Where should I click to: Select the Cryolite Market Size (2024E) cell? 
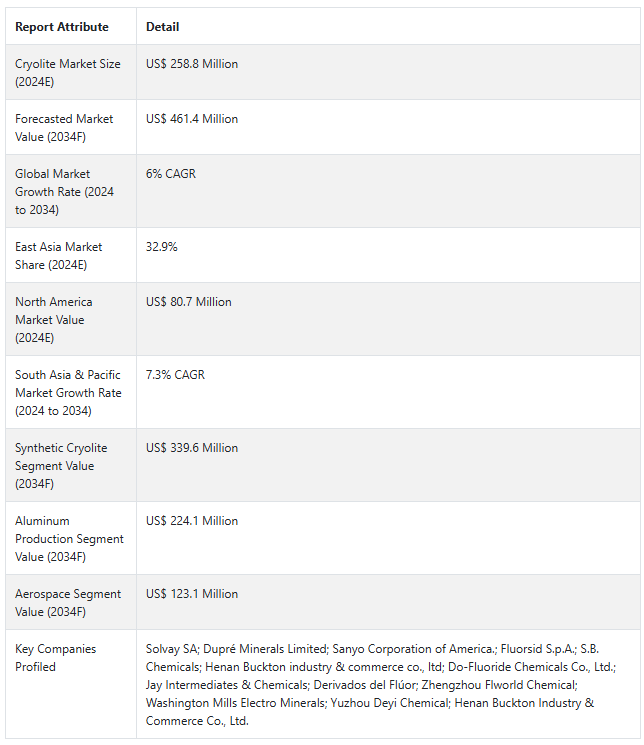click(x=68, y=73)
